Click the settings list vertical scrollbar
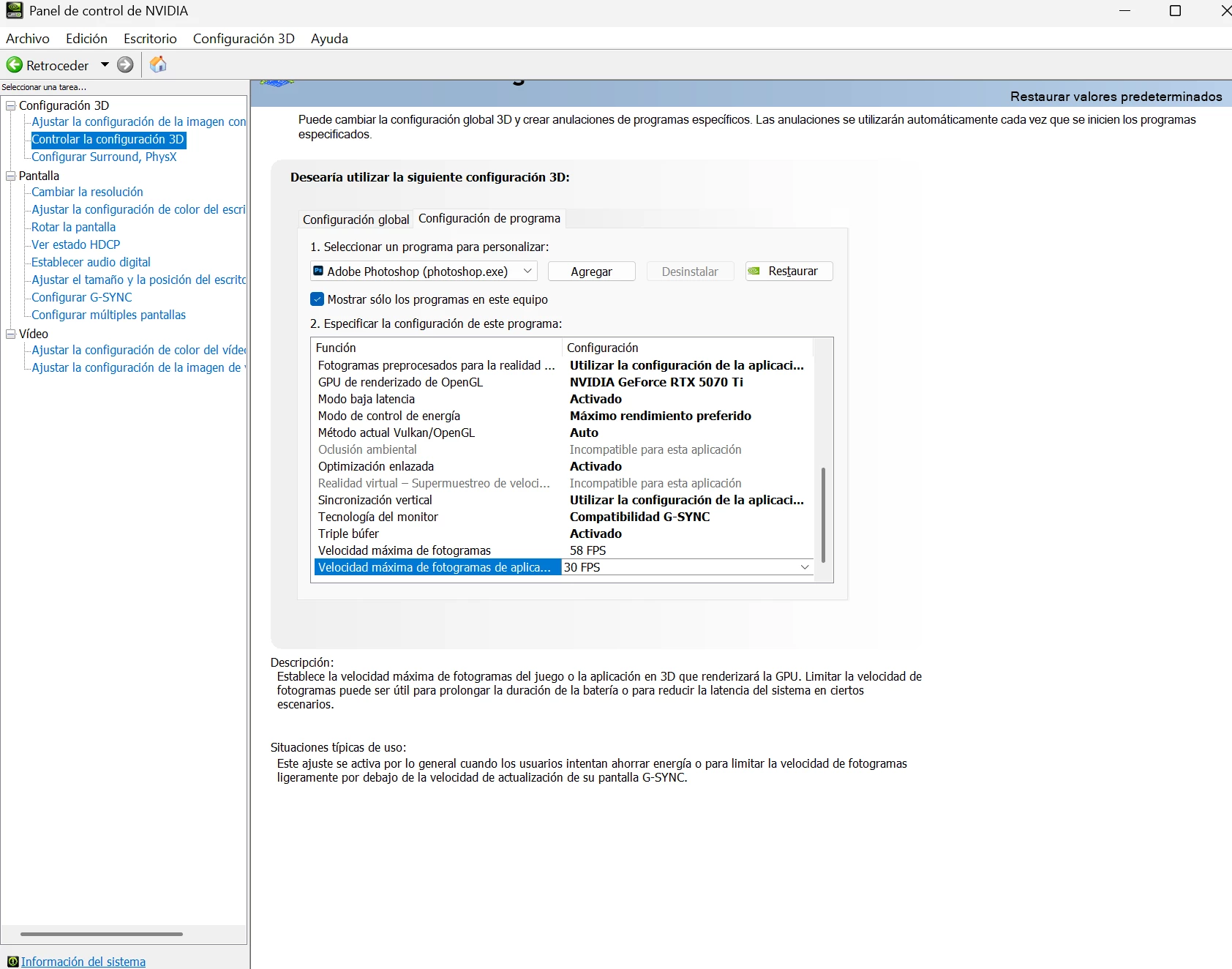1232x969 pixels. coord(823,515)
